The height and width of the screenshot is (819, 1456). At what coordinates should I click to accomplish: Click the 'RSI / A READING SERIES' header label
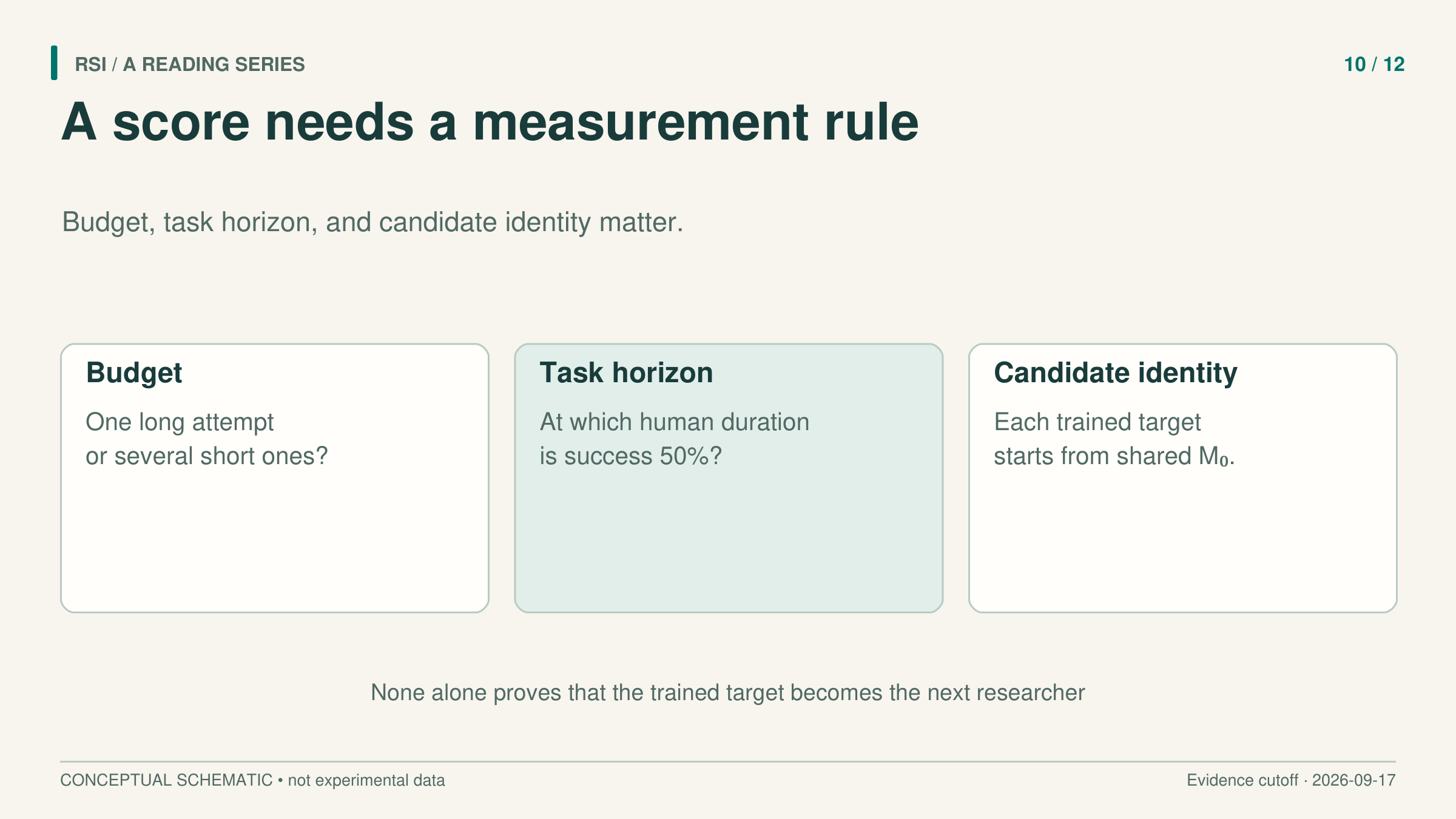coord(189,64)
